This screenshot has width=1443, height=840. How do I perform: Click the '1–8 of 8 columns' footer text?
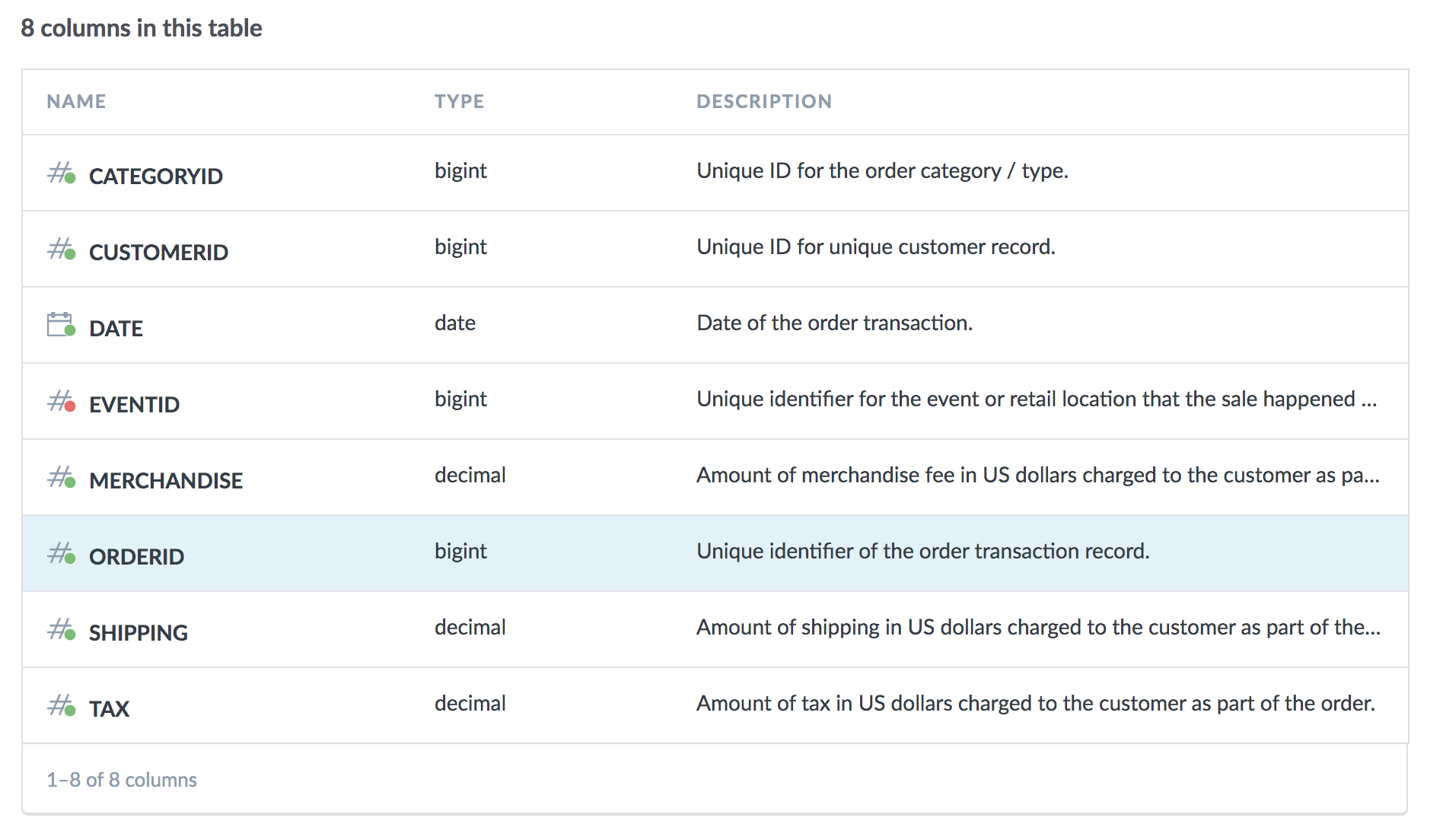[122, 780]
